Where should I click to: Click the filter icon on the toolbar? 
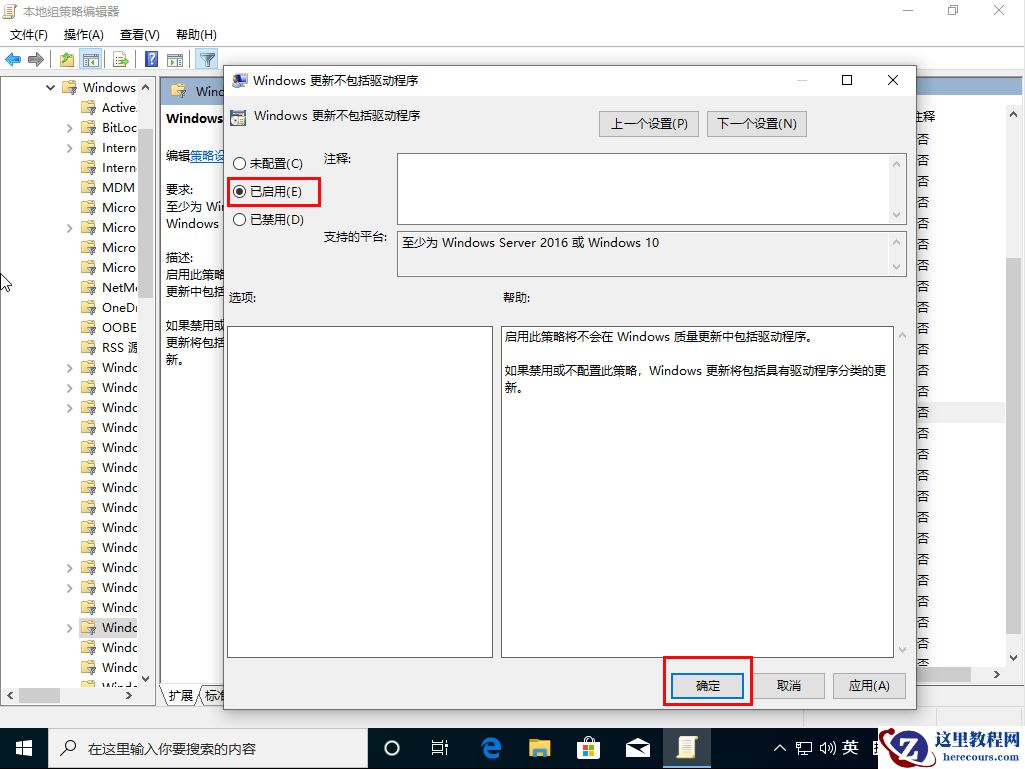click(x=206, y=59)
